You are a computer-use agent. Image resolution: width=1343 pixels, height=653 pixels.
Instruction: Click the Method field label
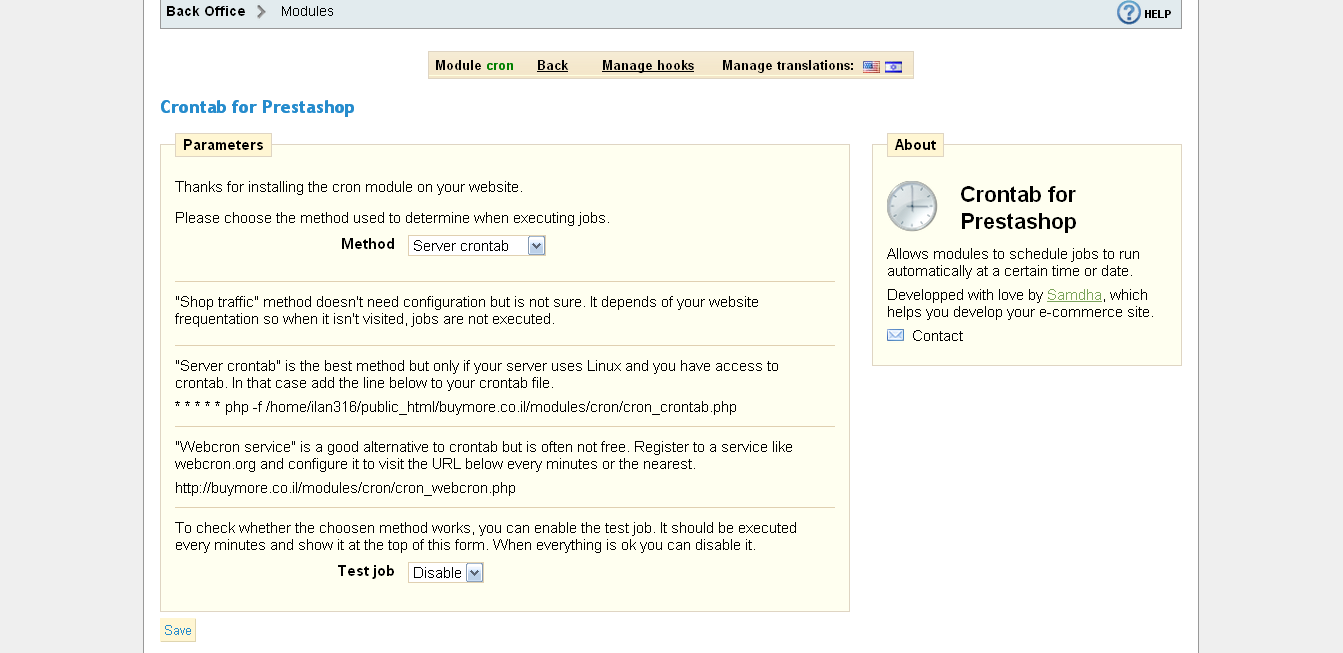[x=368, y=244]
